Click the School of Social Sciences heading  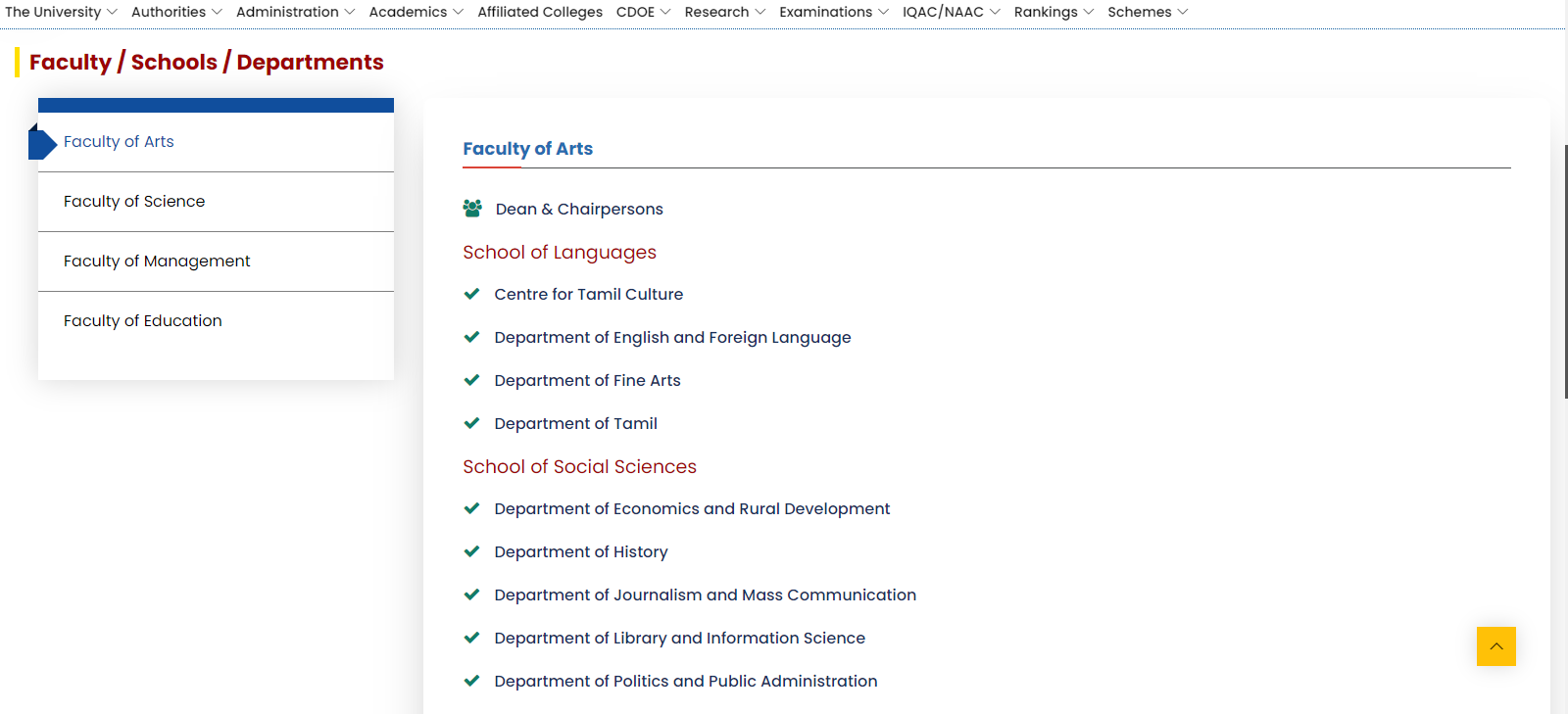(579, 466)
